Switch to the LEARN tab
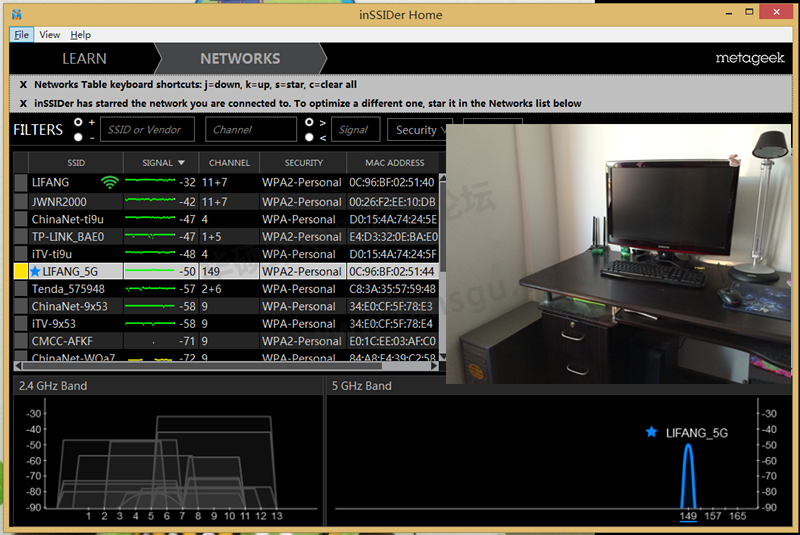 pyautogui.click(x=84, y=59)
